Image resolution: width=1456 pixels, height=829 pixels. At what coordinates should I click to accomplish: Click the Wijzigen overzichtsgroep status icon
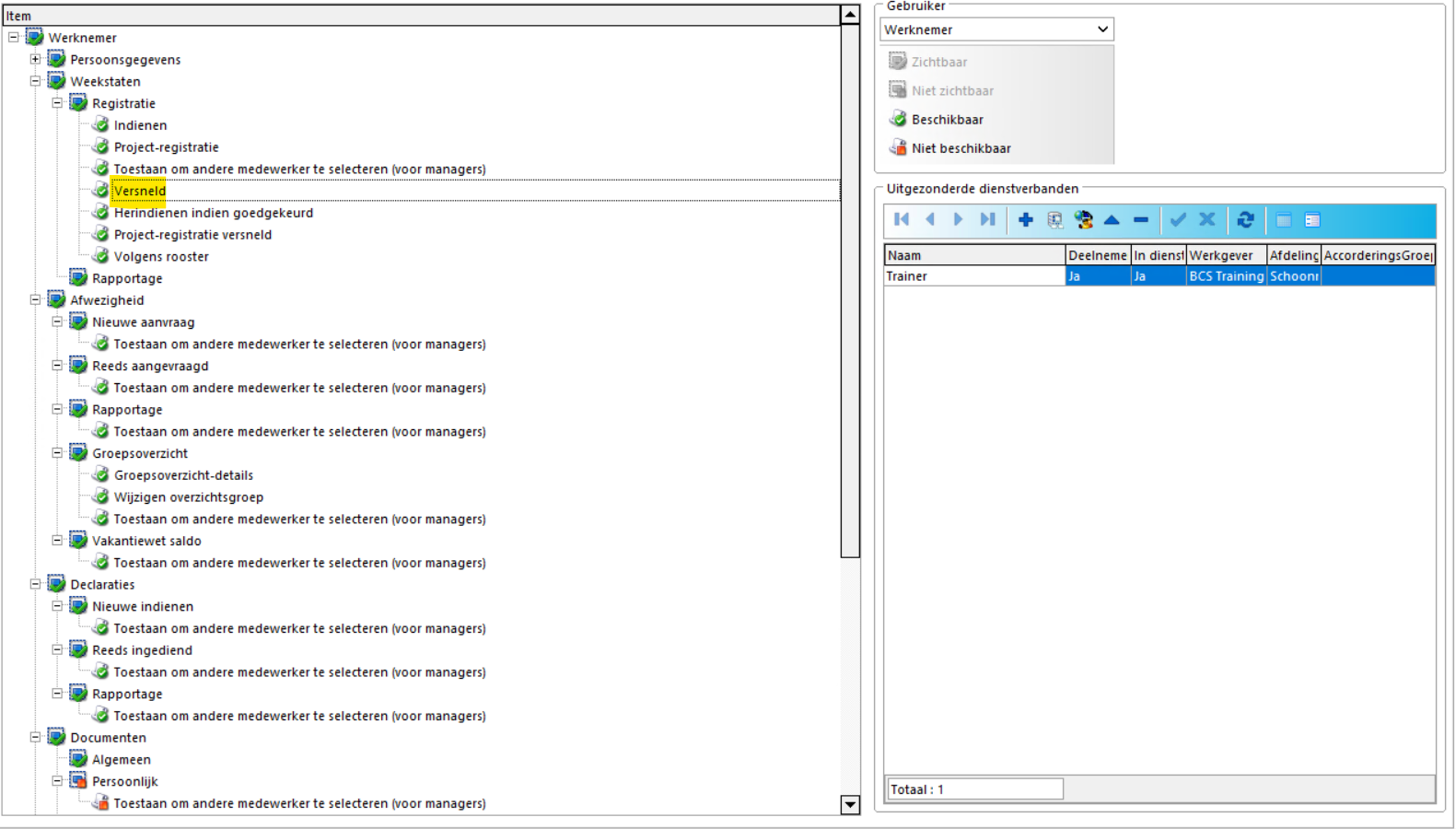point(101,496)
